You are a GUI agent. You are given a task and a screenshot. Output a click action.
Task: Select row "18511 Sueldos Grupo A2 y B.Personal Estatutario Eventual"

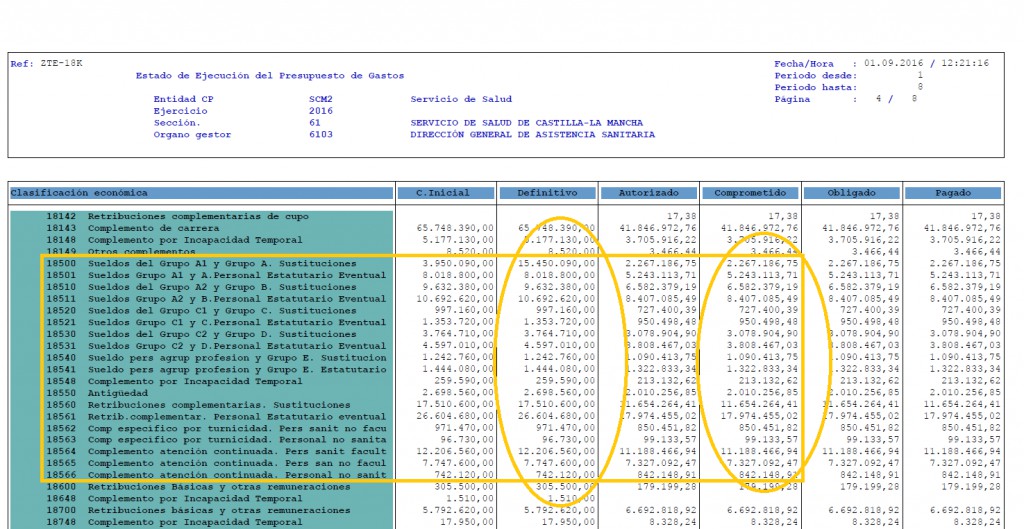[507, 298]
